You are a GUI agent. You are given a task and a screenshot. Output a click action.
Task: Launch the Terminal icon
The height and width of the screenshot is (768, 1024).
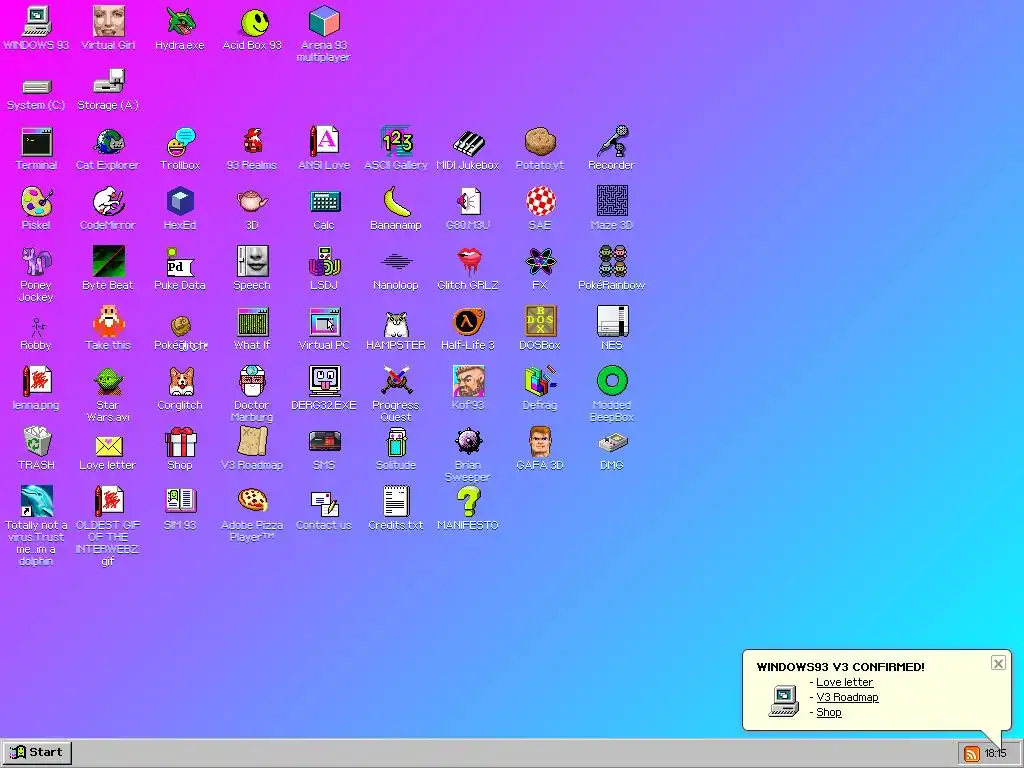(x=37, y=142)
